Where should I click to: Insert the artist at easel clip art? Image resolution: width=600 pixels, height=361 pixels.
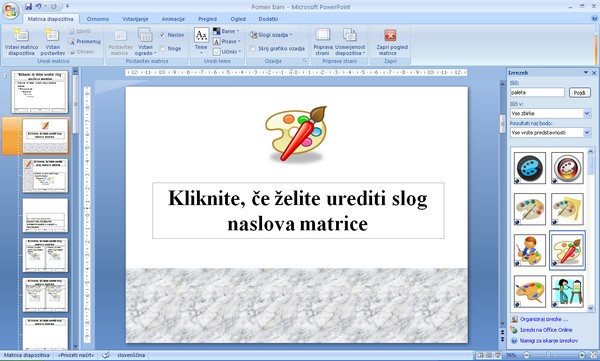(x=567, y=291)
